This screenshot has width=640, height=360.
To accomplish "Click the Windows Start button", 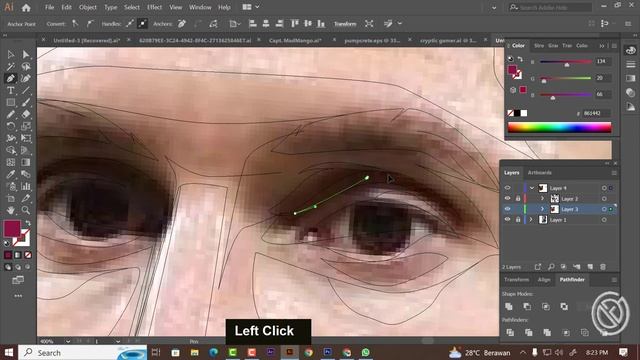I will 8,352.
